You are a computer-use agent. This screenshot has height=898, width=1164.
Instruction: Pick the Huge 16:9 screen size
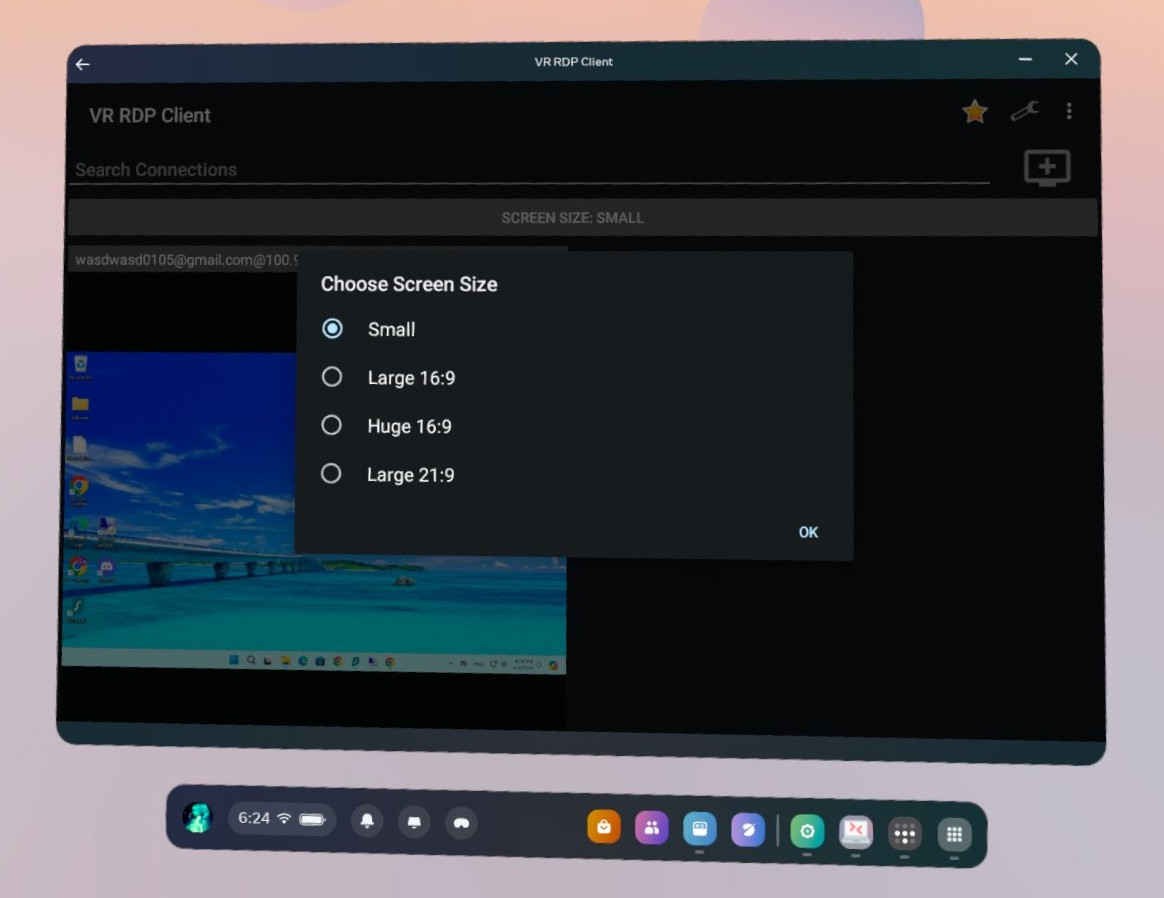331,426
